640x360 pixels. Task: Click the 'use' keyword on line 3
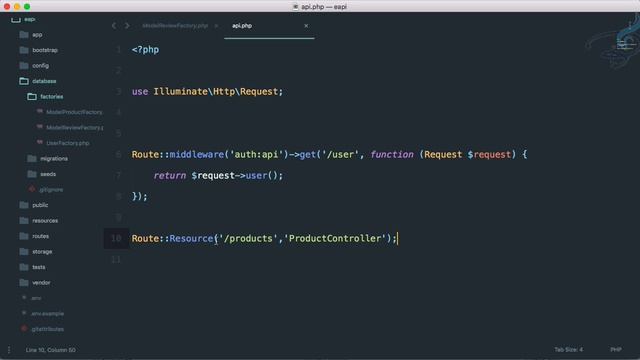click(x=140, y=91)
